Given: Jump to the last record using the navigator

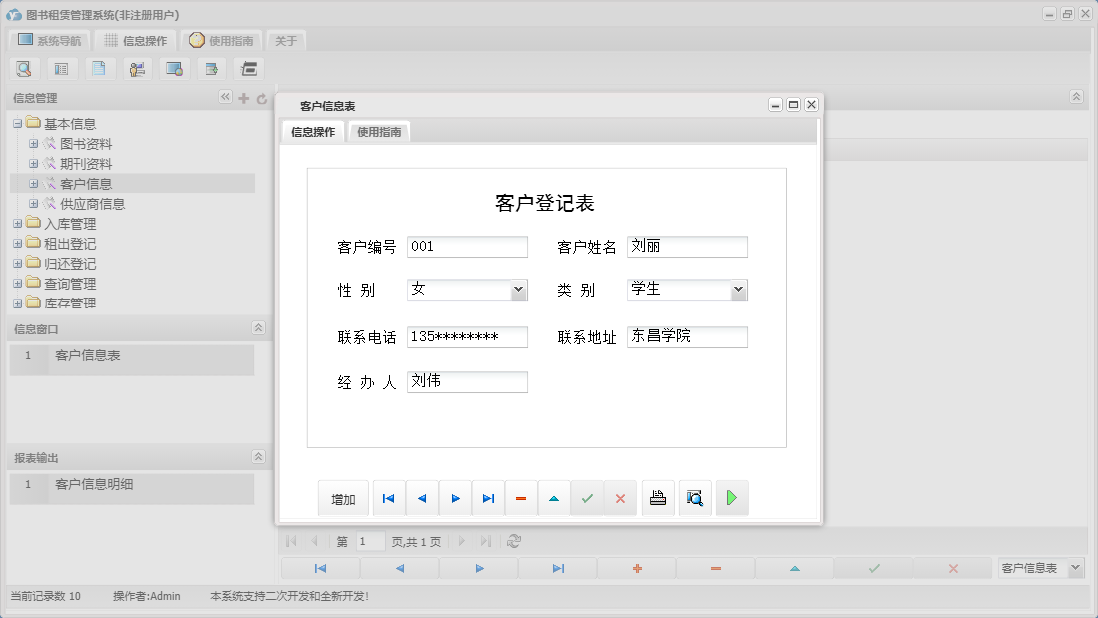Looking at the screenshot, I should coord(488,497).
